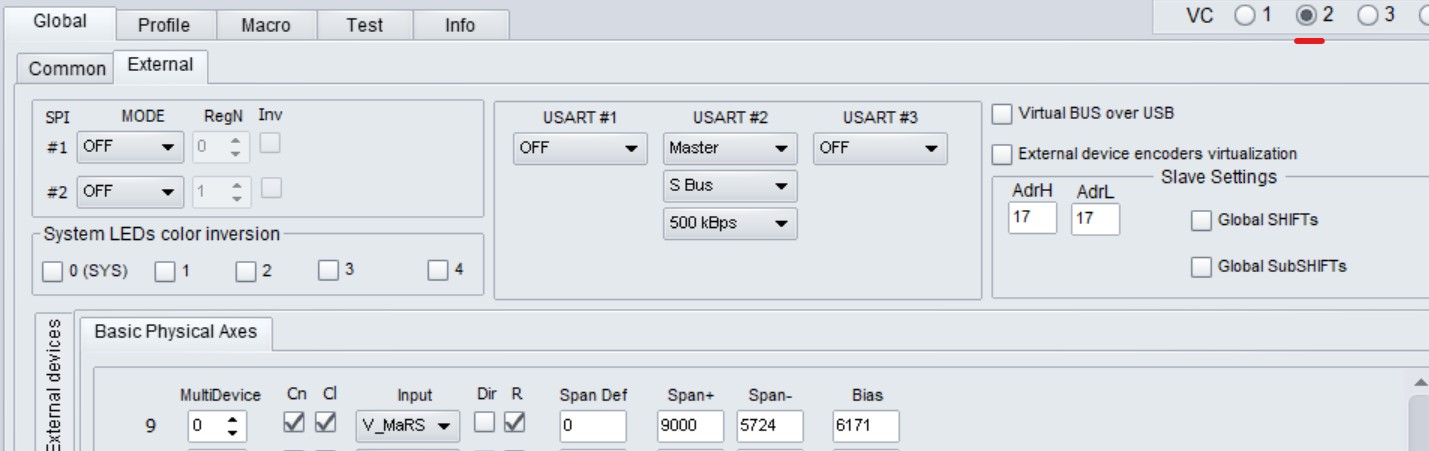Switch to the Profile tab
Image resolution: width=1429 pixels, height=451 pixels.
pyautogui.click(x=163, y=25)
